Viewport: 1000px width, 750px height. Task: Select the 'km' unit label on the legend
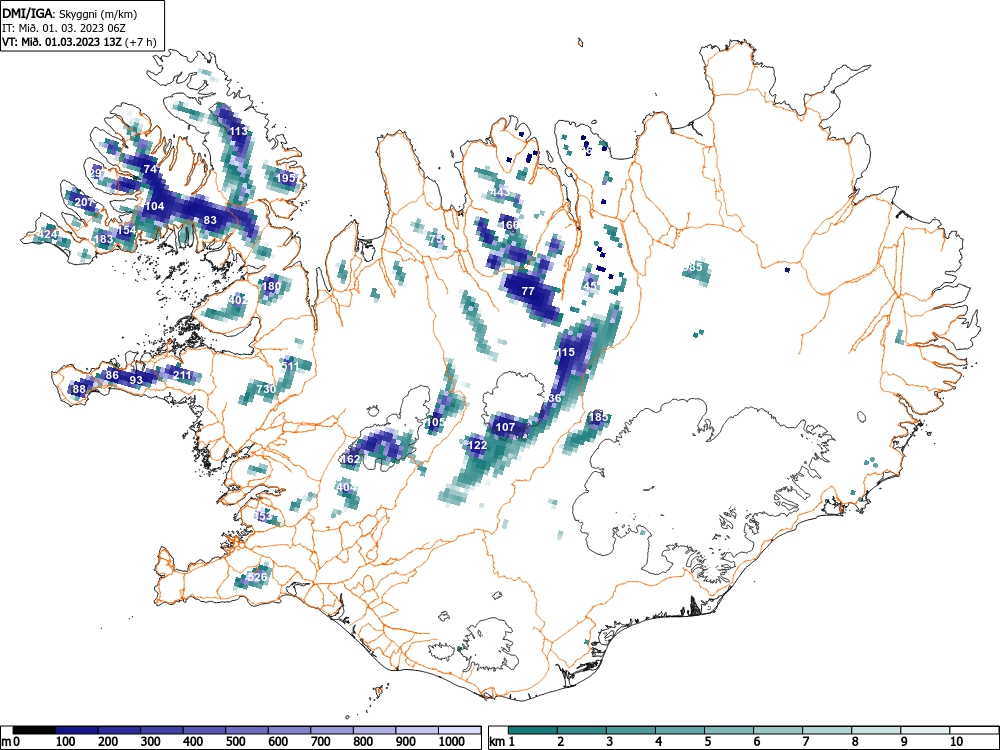click(497, 742)
